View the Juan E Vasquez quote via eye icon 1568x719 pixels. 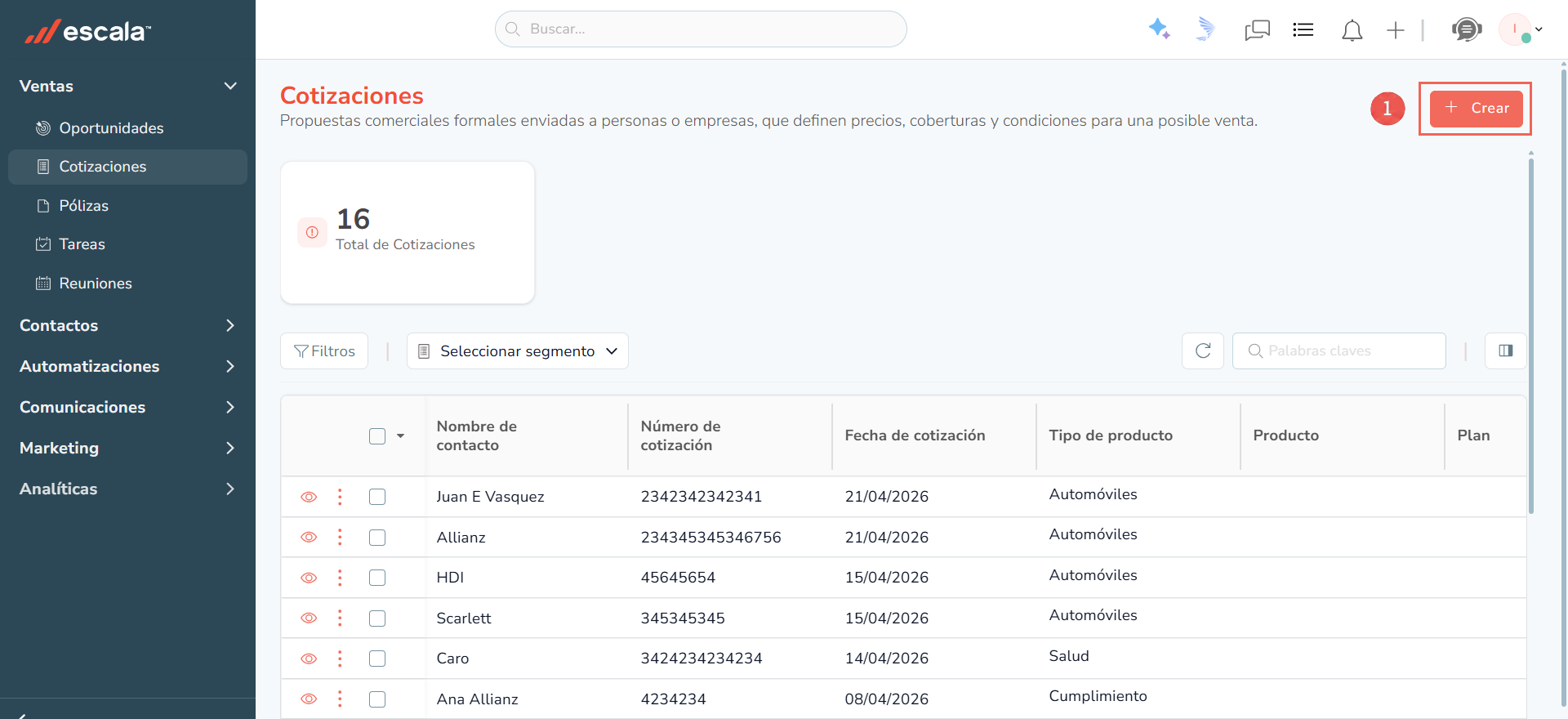click(x=309, y=497)
